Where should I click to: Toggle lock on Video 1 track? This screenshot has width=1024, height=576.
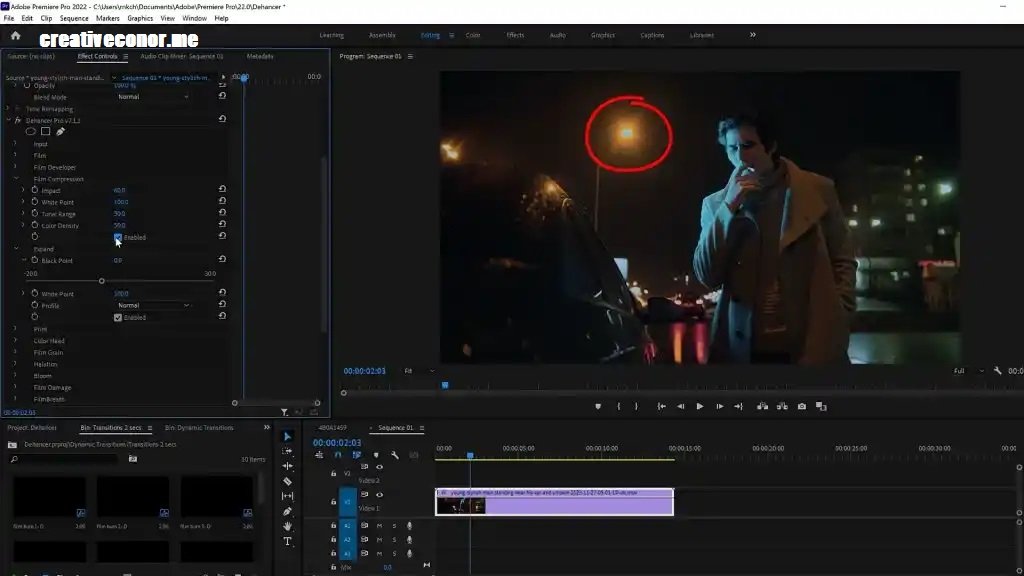click(333, 502)
